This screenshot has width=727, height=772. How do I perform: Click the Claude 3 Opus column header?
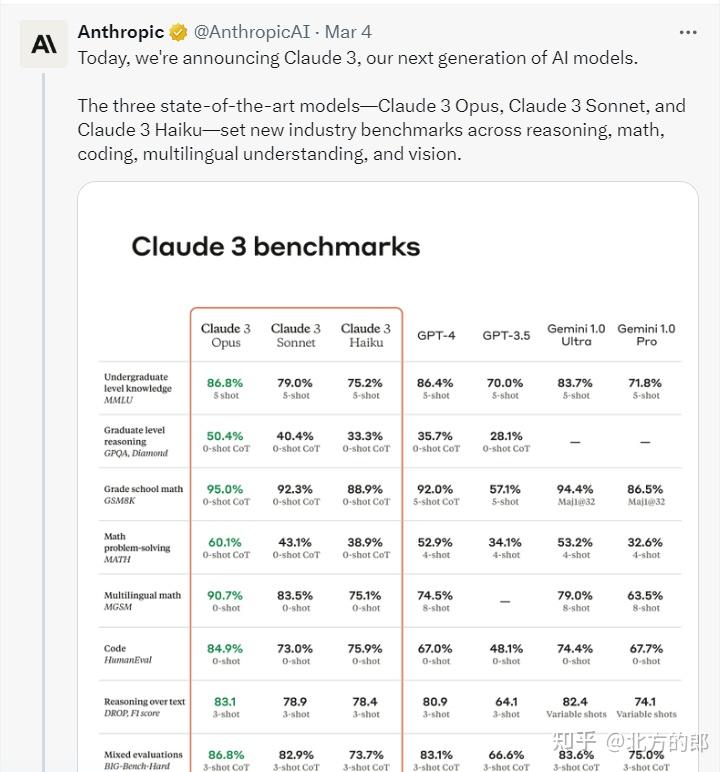click(x=226, y=335)
